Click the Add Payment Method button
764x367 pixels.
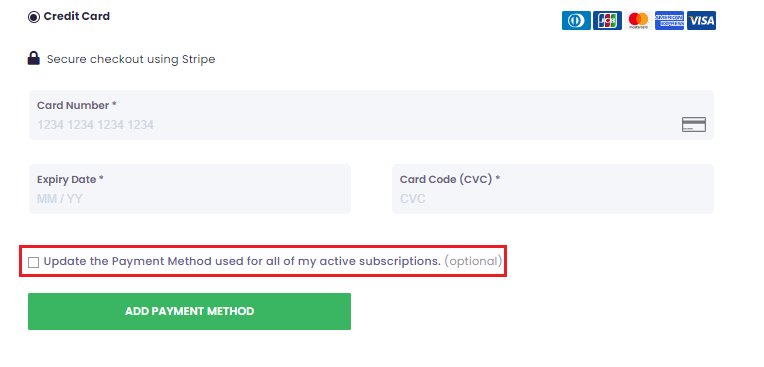189,311
